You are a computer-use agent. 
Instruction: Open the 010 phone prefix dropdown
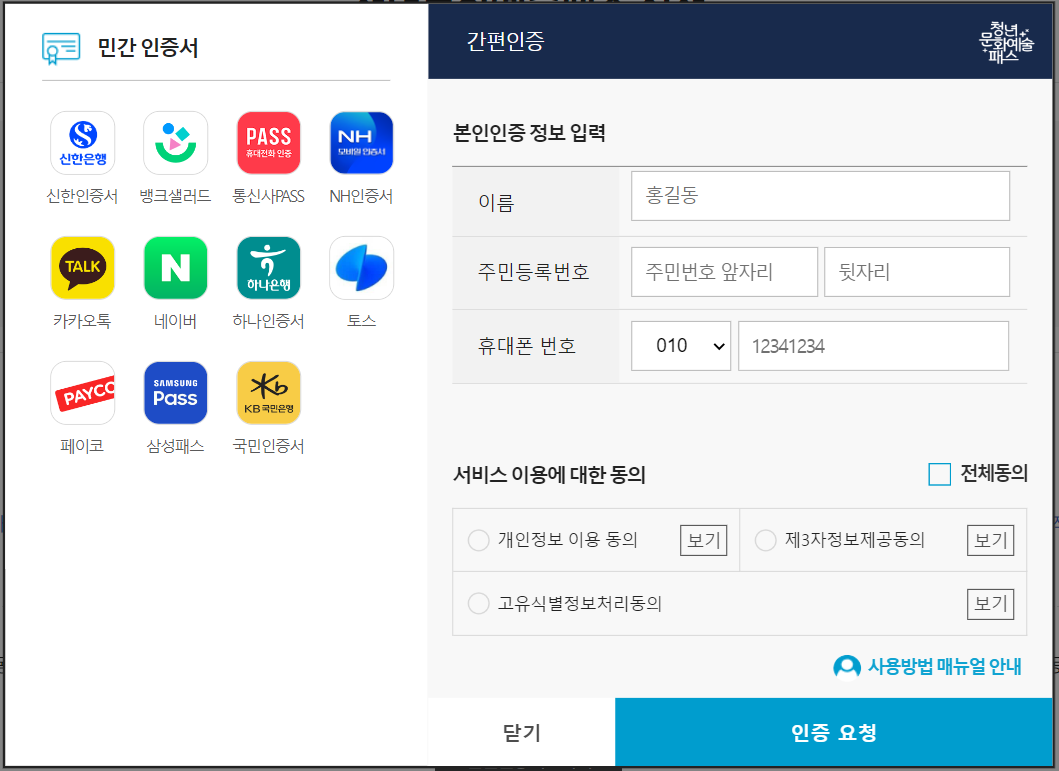click(681, 345)
